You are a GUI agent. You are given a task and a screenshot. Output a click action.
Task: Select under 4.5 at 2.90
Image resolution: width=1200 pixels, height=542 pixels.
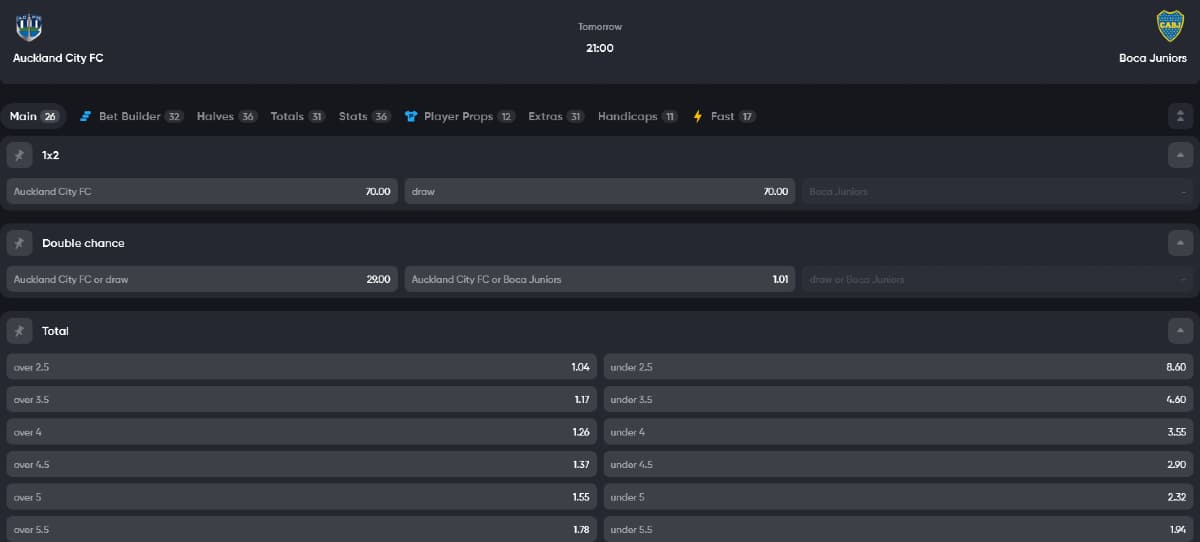click(899, 464)
